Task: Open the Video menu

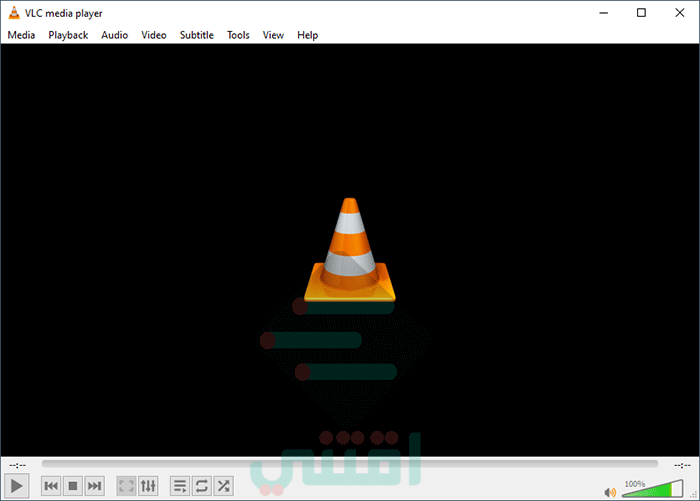Action: pyautogui.click(x=154, y=35)
